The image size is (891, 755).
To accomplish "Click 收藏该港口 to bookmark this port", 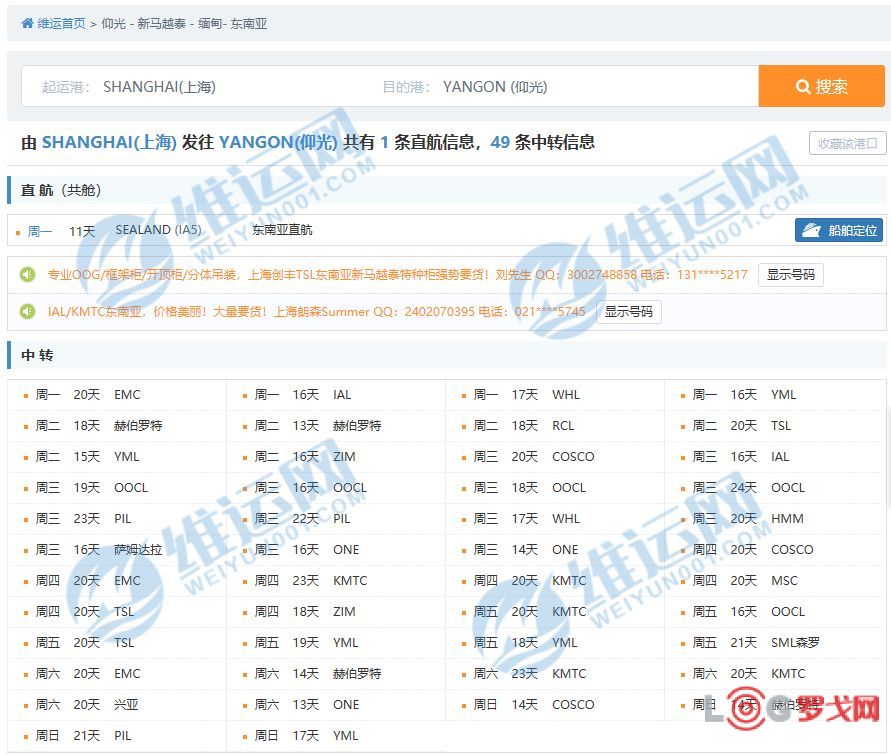I will 847,143.
